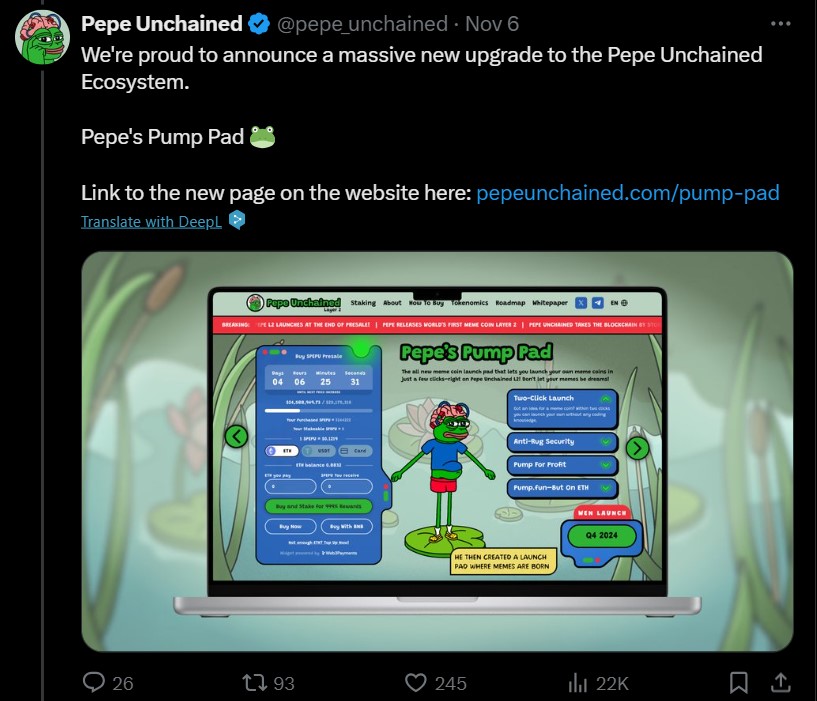817x701 pixels.
Task: Open the @pepe_unchained handle
Action: point(362,24)
